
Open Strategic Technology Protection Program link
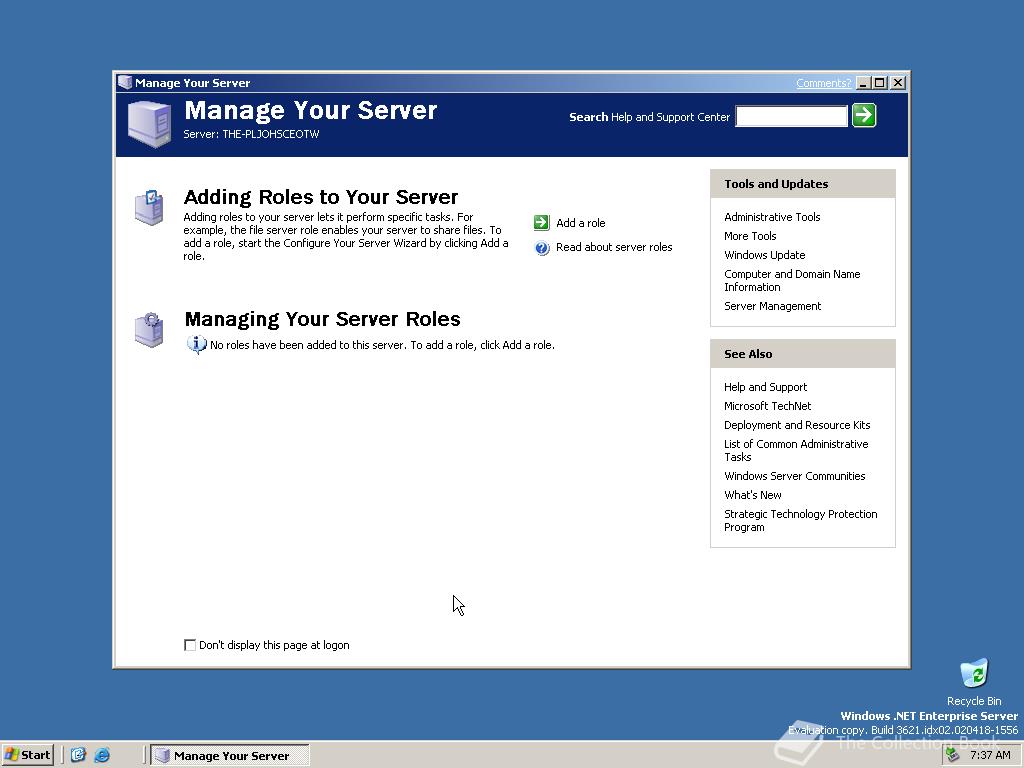800,520
